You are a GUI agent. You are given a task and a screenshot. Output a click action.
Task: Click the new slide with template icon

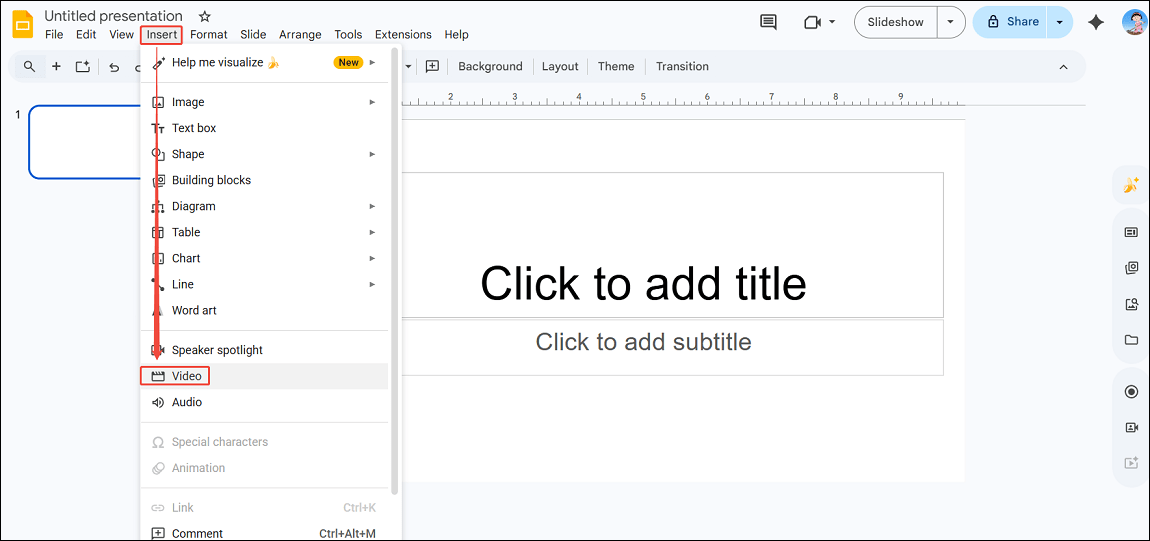click(83, 67)
